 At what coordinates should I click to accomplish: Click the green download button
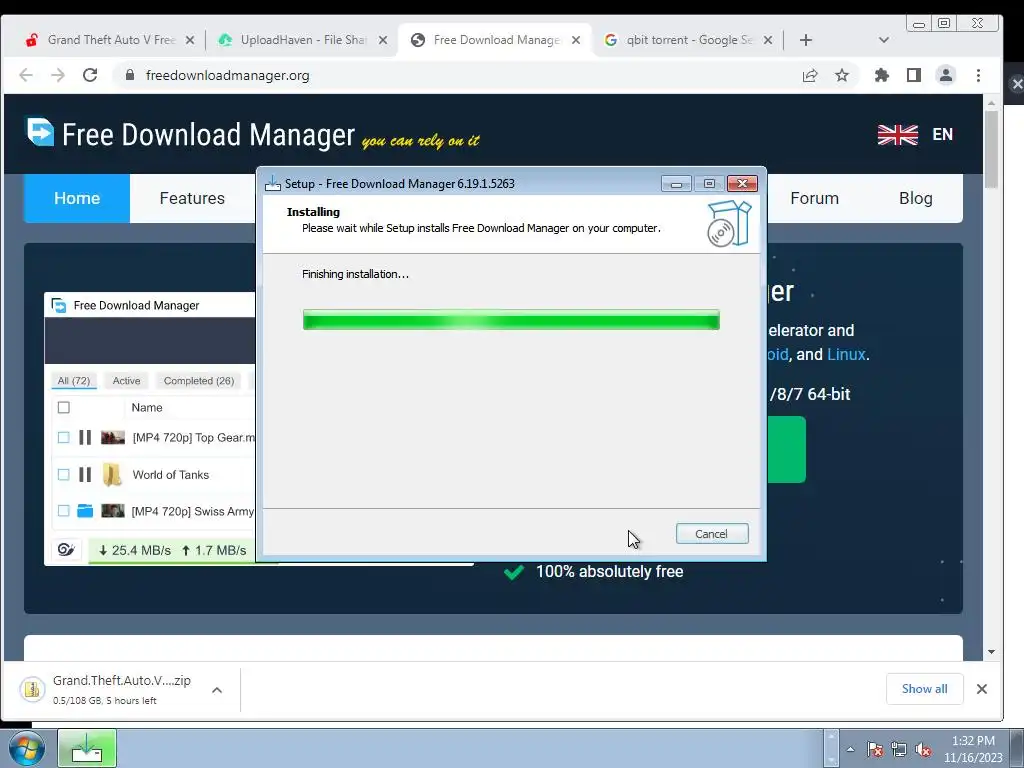786,449
